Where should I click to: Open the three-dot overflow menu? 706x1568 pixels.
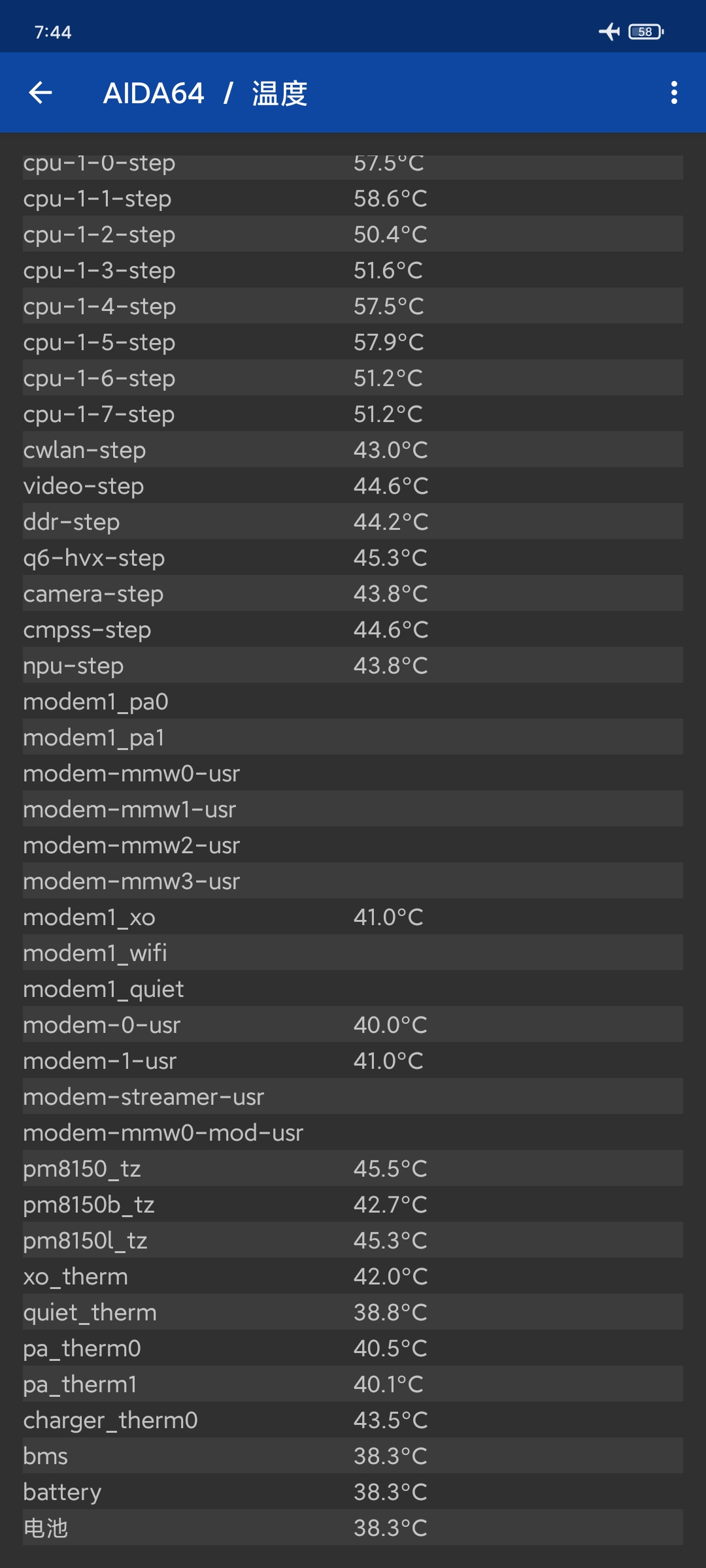pos(674,93)
